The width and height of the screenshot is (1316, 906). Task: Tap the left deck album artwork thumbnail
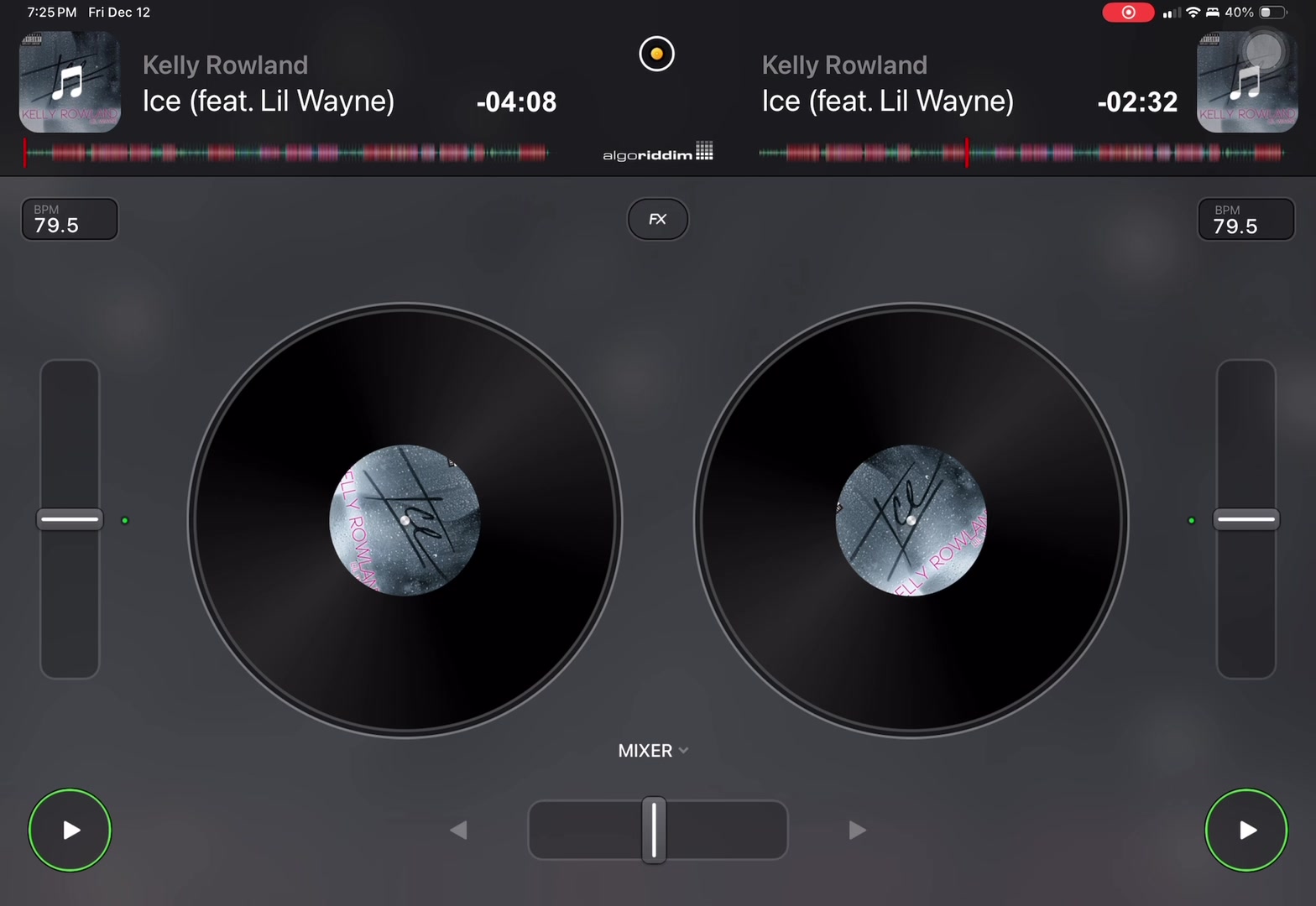pyautogui.click(x=70, y=82)
